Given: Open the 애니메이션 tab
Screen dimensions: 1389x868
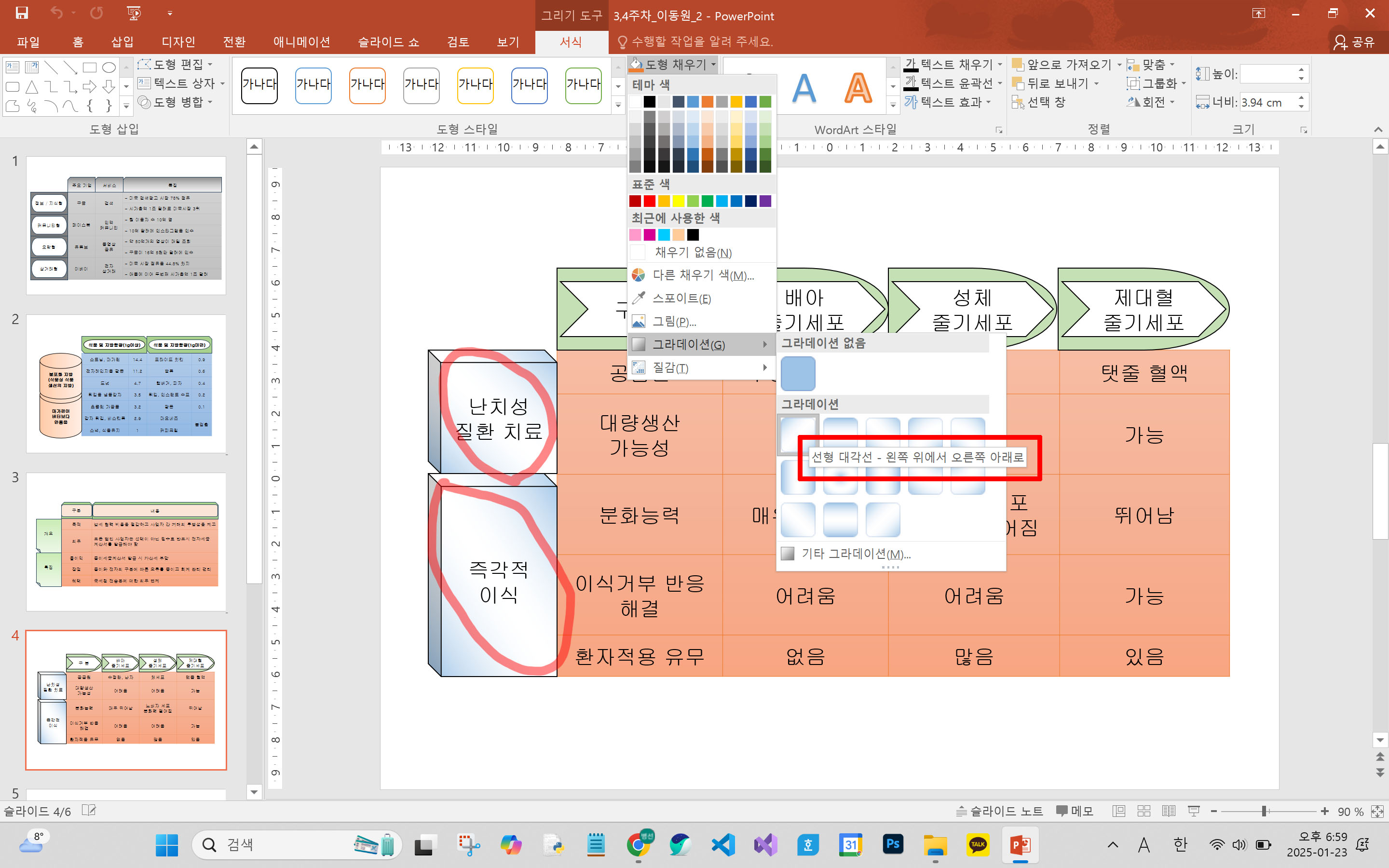Looking at the screenshot, I should pyautogui.click(x=301, y=42).
